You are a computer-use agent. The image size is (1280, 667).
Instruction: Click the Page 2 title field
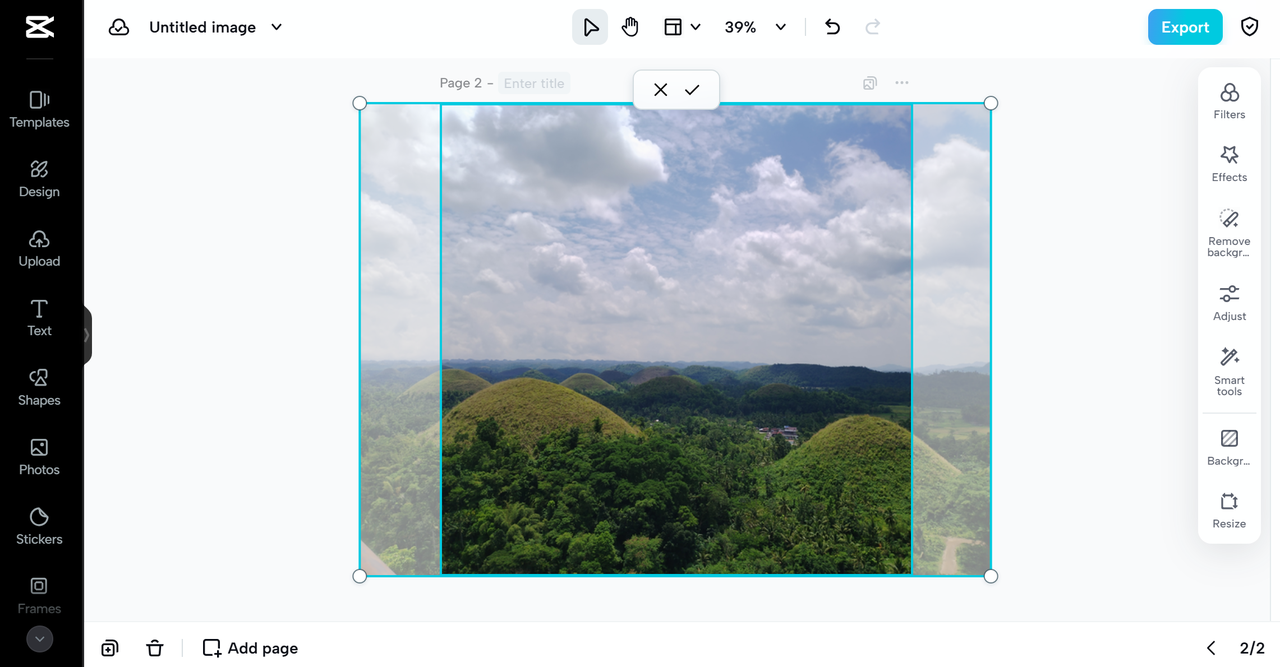[x=534, y=83]
